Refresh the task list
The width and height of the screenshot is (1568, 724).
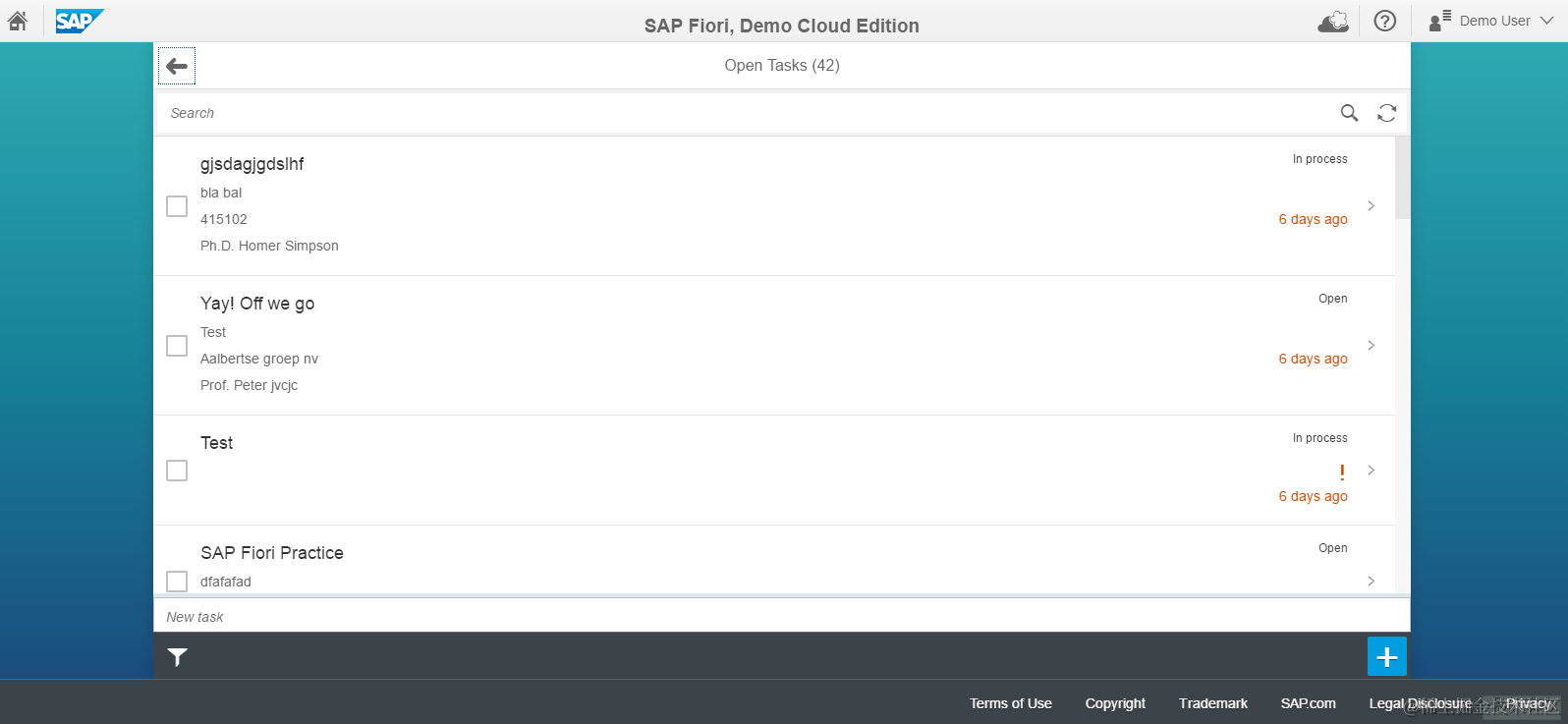(x=1387, y=113)
